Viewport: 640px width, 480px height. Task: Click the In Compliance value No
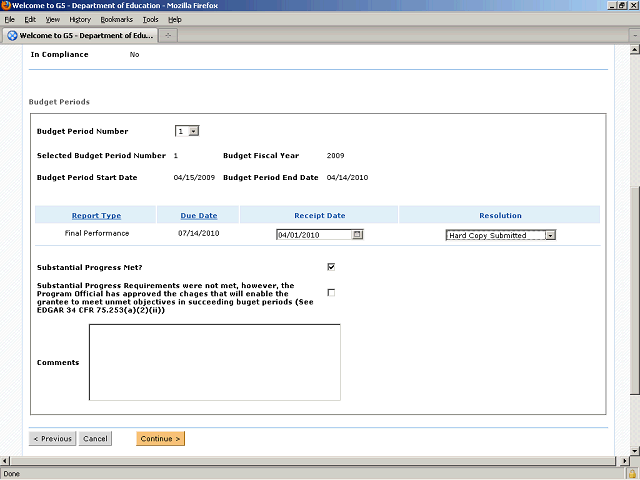coord(134,54)
